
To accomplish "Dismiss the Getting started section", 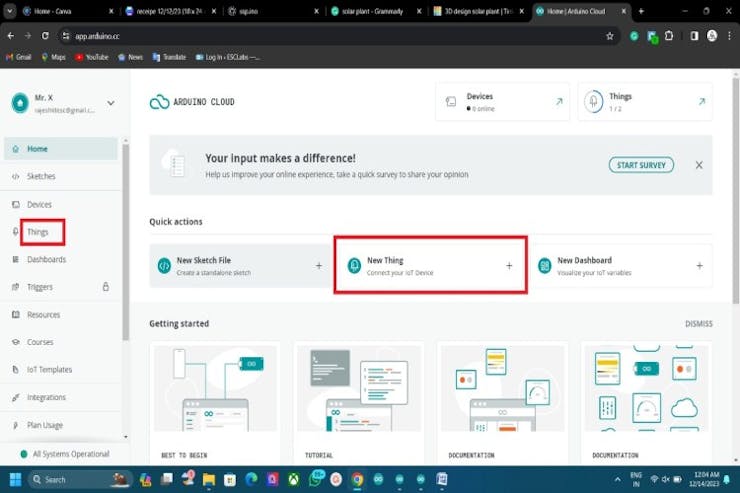I will [698, 324].
